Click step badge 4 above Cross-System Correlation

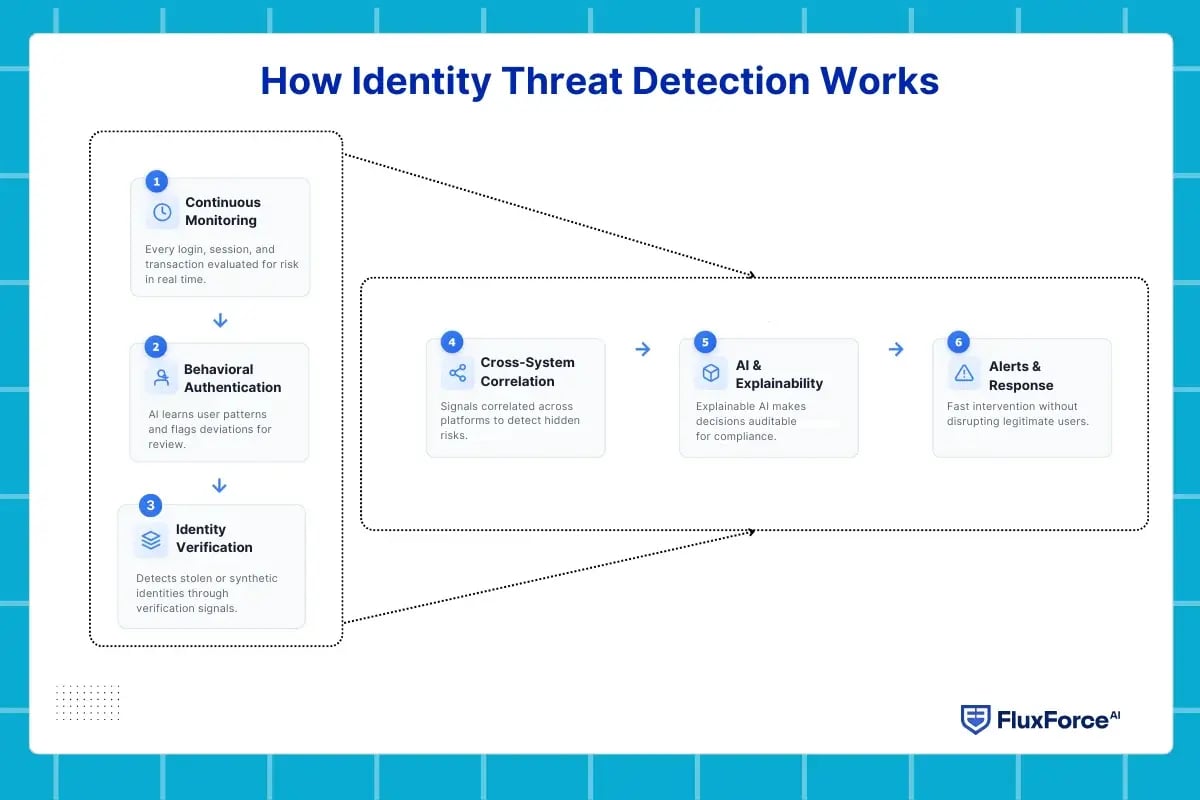(x=450, y=342)
